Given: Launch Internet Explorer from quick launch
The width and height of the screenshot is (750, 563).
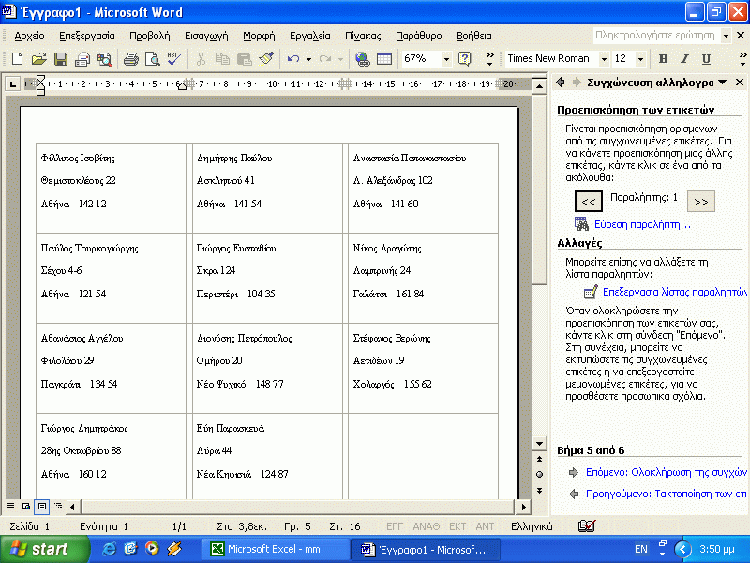Looking at the screenshot, I should [x=109, y=549].
